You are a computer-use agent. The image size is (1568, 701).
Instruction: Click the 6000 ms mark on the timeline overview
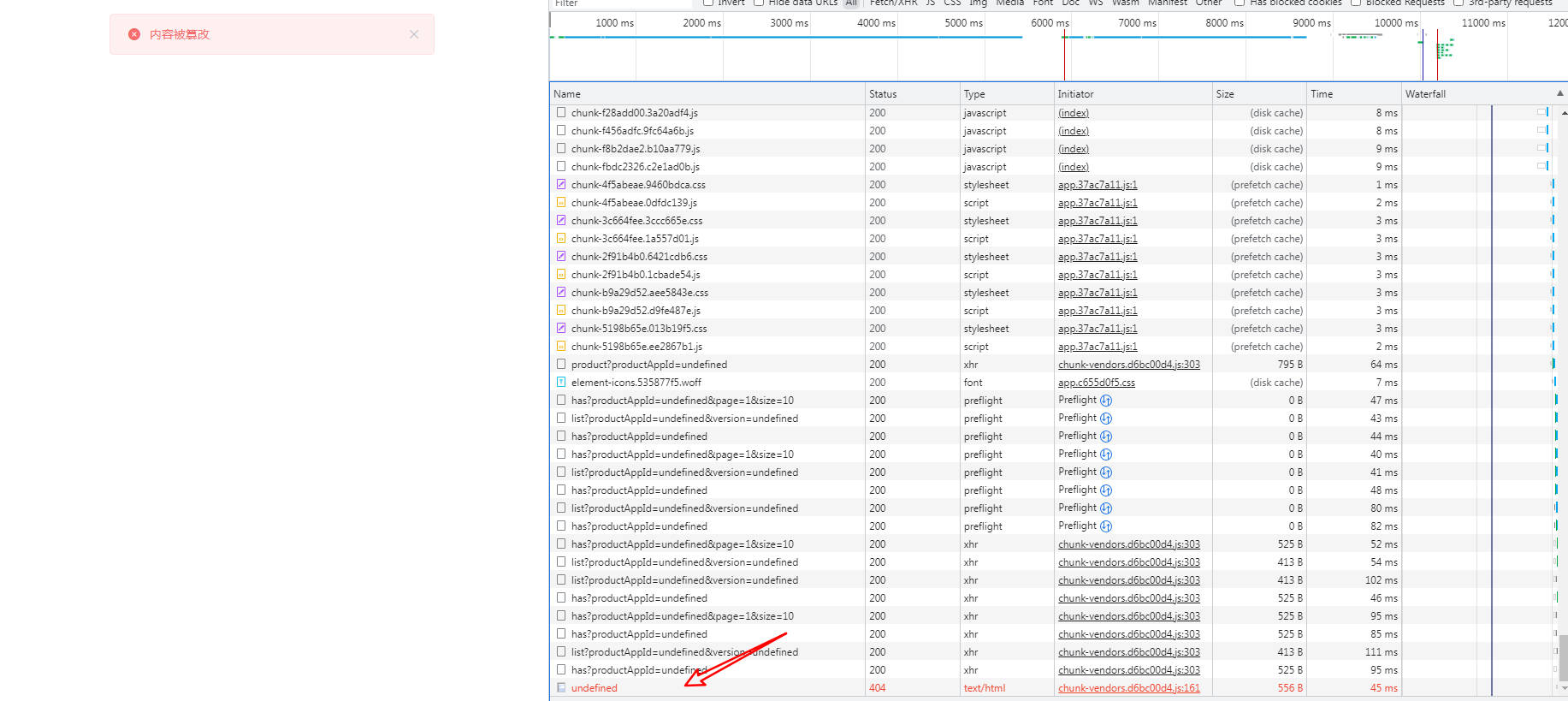coord(1050,23)
